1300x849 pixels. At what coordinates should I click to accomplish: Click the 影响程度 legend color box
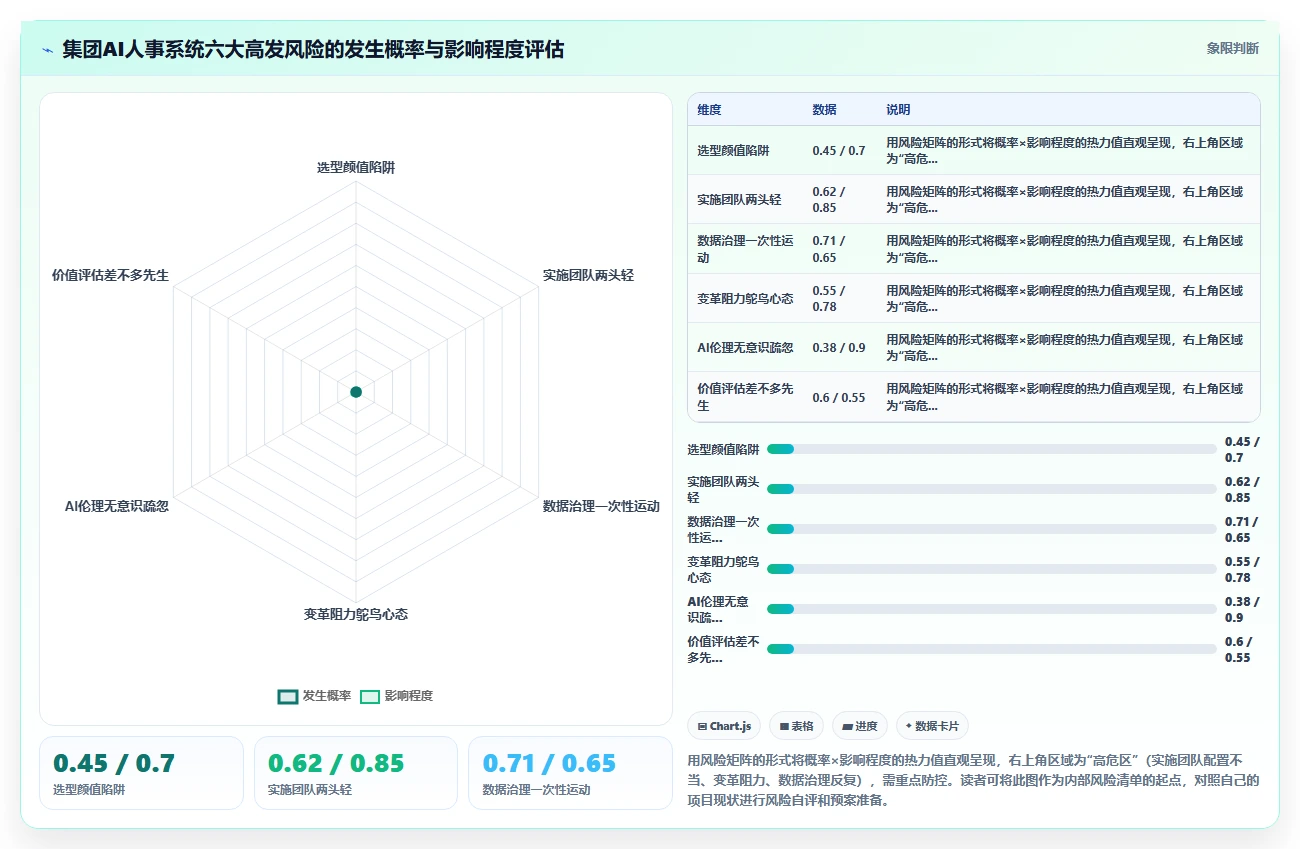tap(370, 696)
